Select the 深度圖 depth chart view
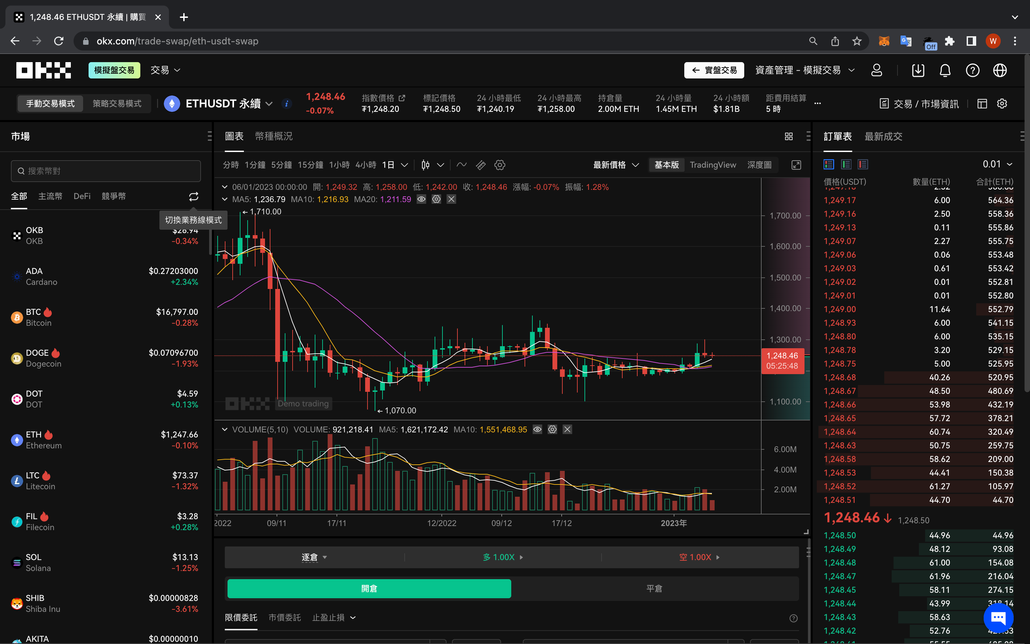The width and height of the screenshot is (1030, 644). [x=759, y=165]
